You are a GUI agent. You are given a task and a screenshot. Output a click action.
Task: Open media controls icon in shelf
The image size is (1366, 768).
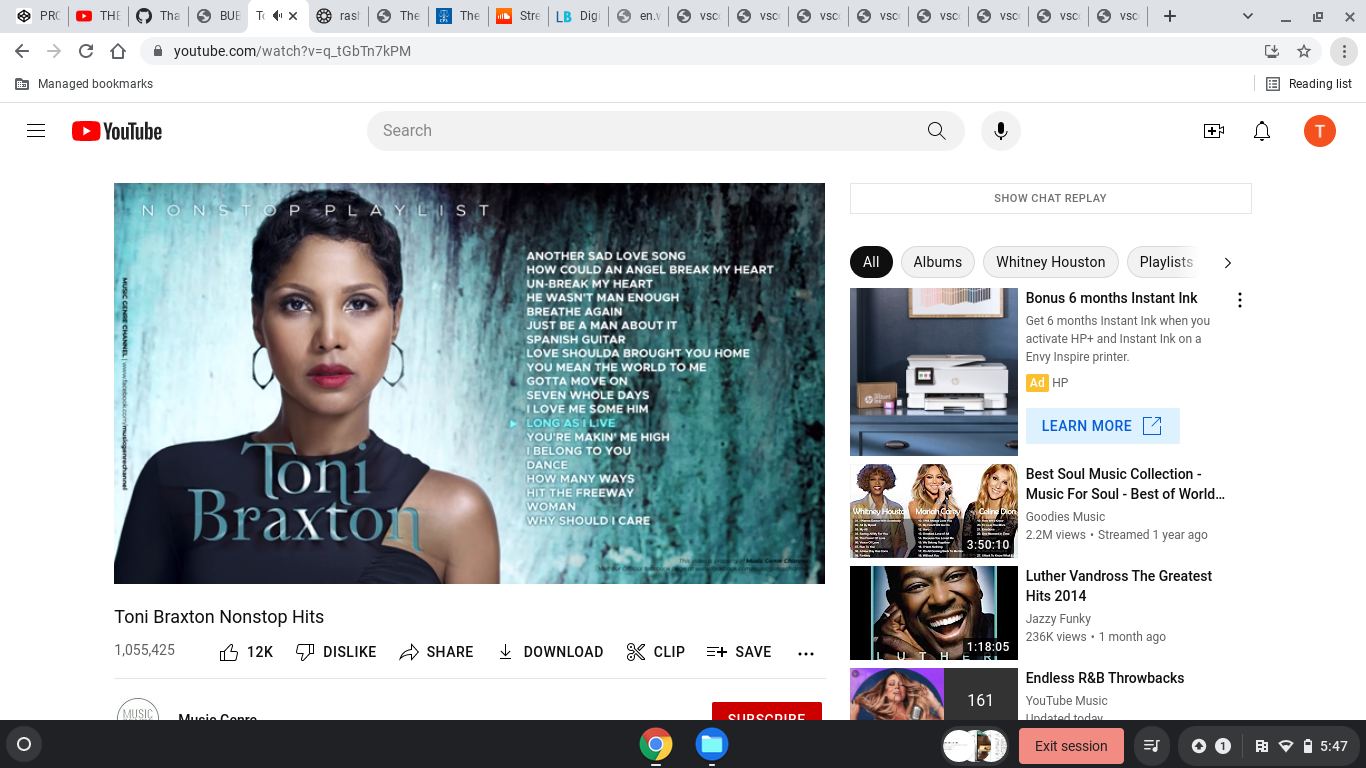(1151, 746)
